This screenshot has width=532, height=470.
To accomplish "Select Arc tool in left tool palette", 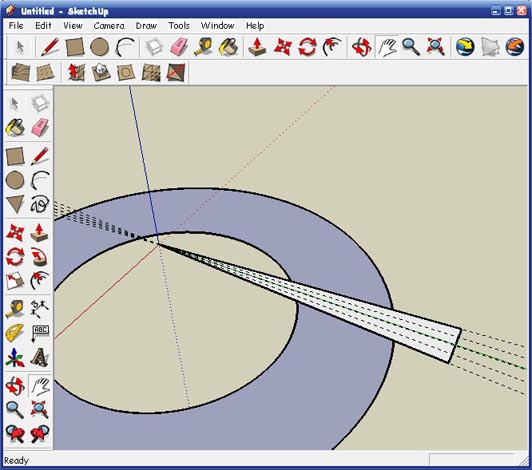I will click(40, 180).
